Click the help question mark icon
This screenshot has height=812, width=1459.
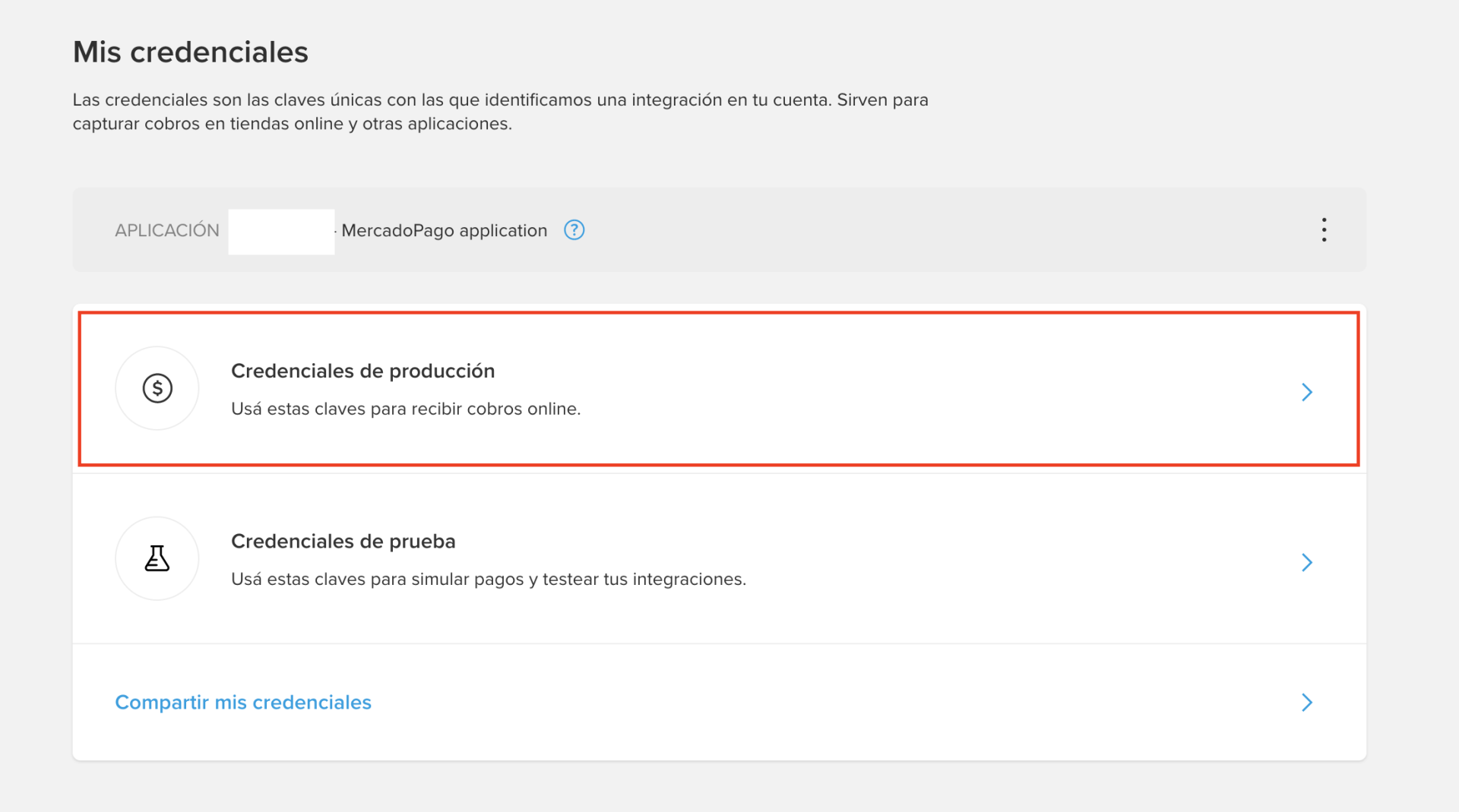[x=574, y=230]
